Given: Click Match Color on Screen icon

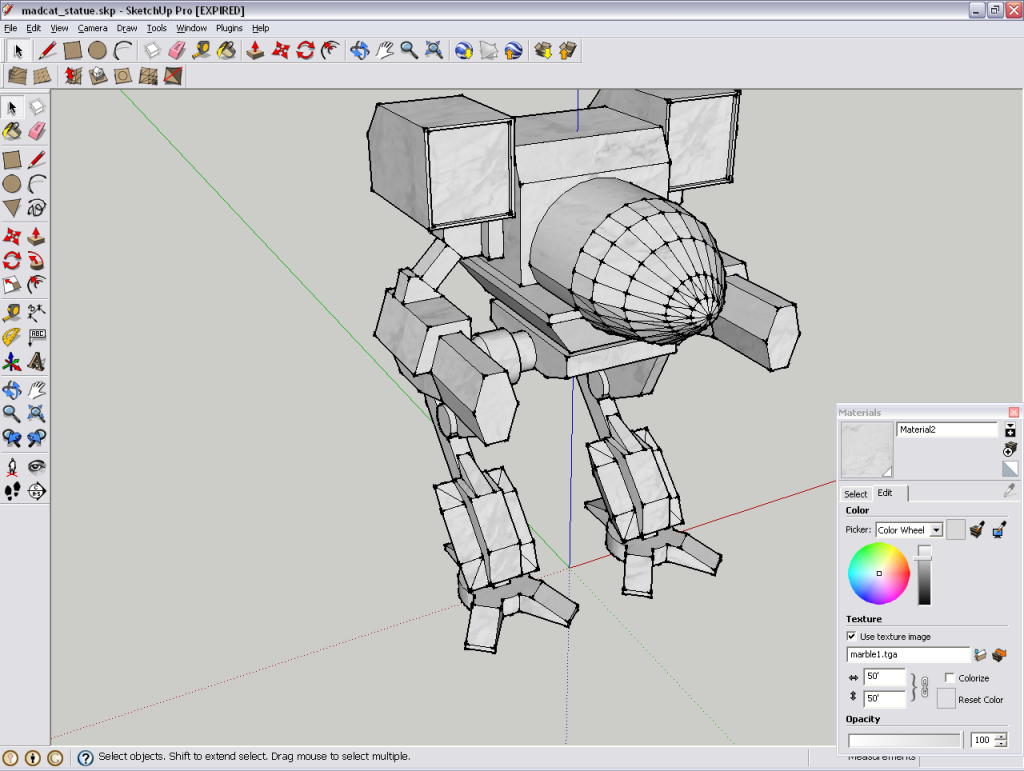Looking at the screenshot, I should point(999,529).
